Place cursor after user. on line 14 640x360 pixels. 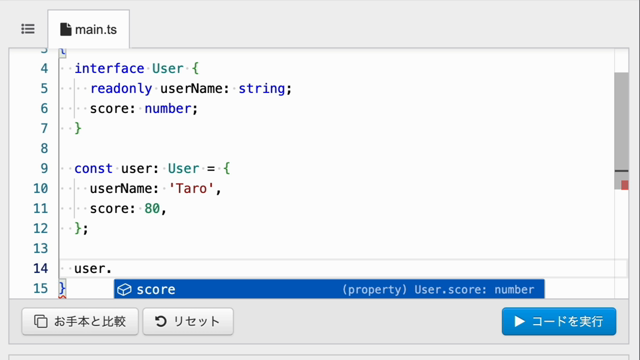(112, 269)
